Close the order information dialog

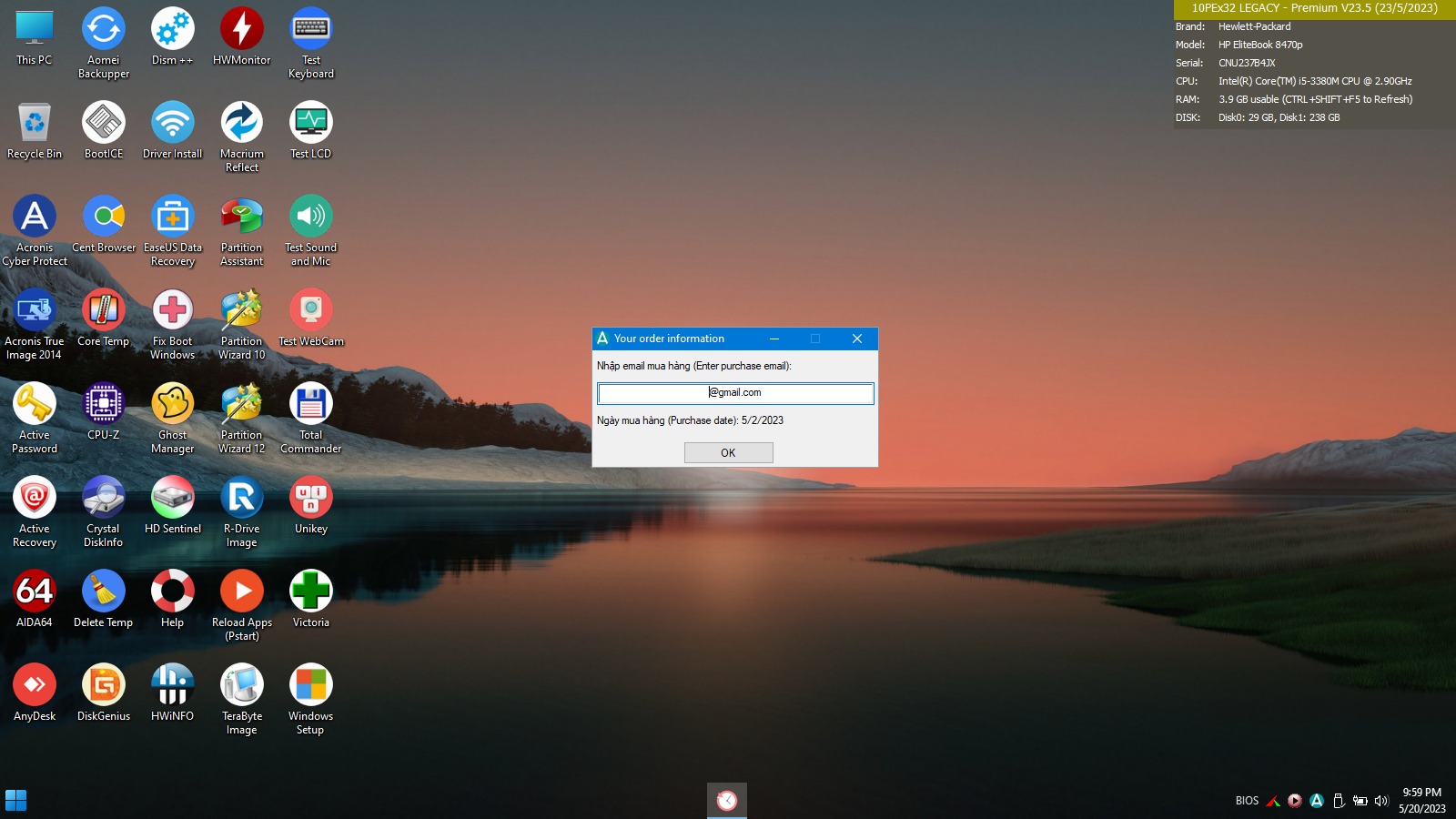pyautogui.click(x=856, y=339)
